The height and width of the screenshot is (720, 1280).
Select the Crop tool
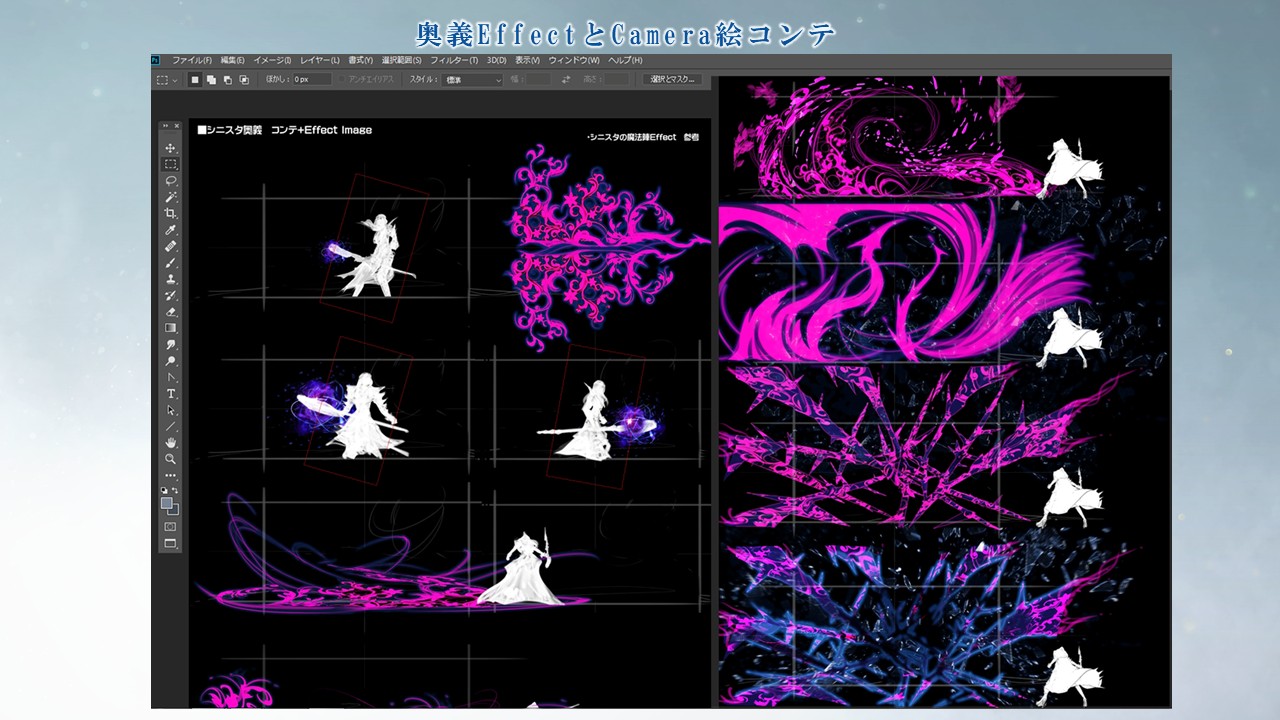coord(171,213)
